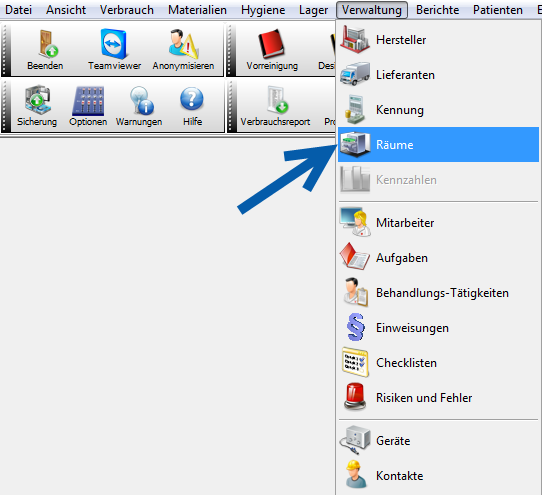Screen dimensions: 542x495
Task: Generate the Verbrauchsreport
Action: [x=275, y=106]
